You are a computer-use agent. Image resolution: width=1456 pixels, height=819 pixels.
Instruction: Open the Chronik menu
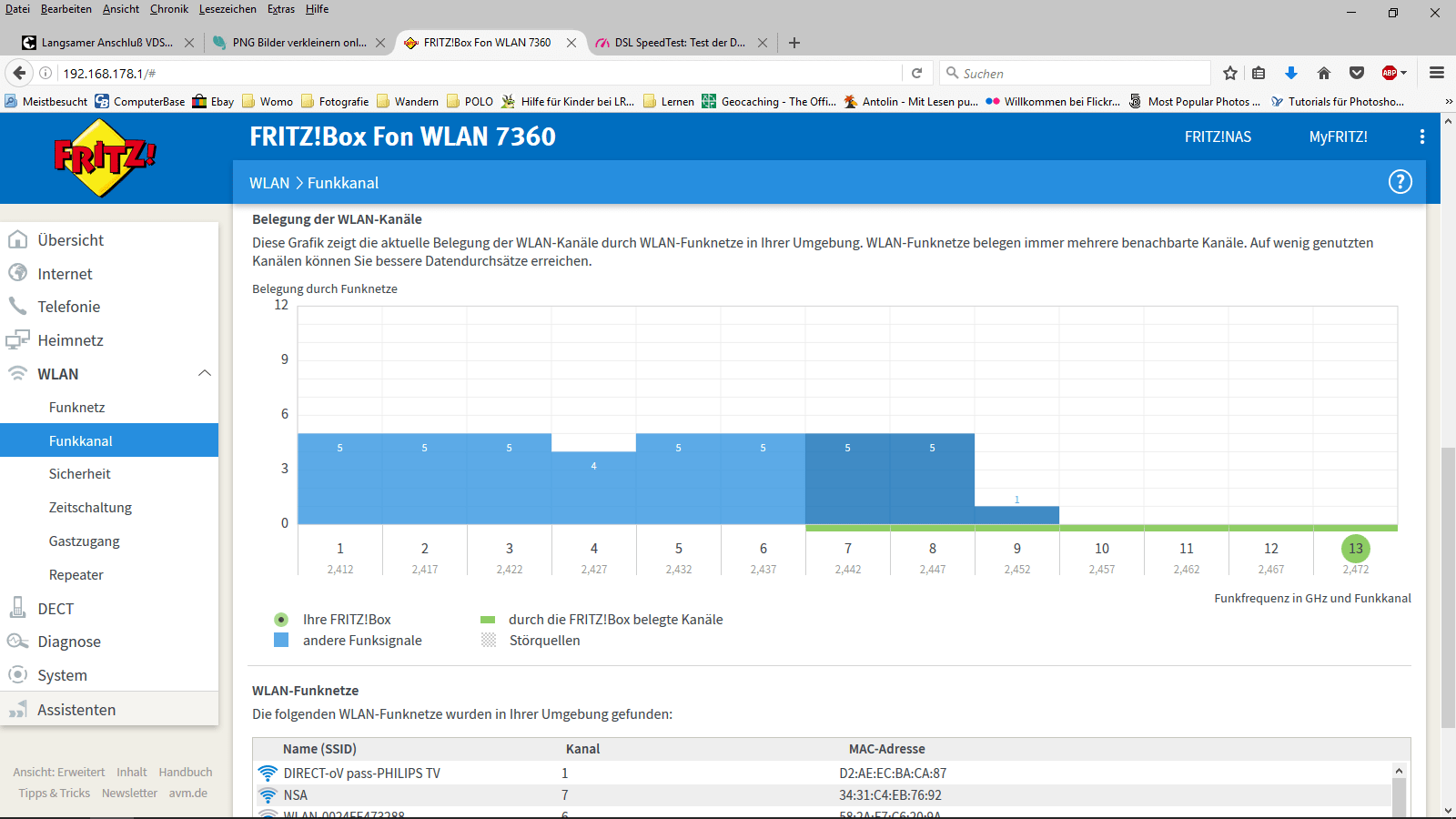coord(168,9)
